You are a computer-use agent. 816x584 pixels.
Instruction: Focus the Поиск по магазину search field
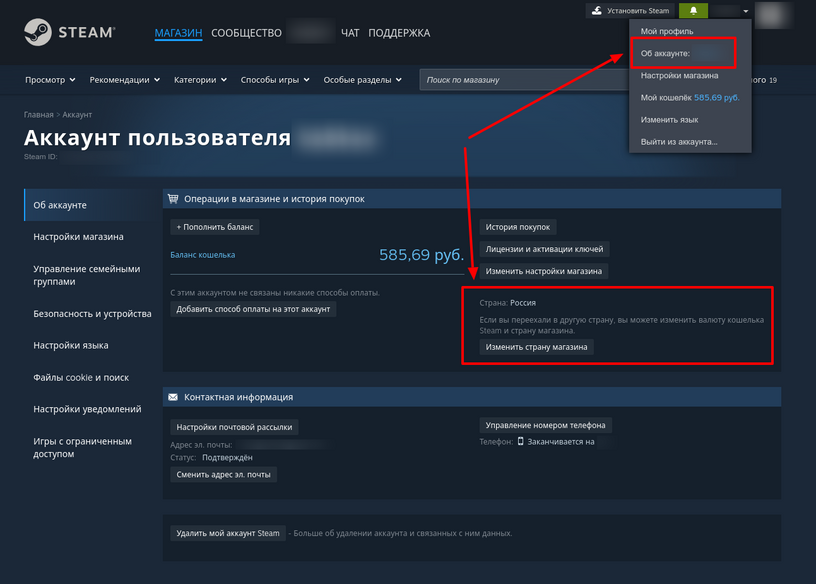524,80
